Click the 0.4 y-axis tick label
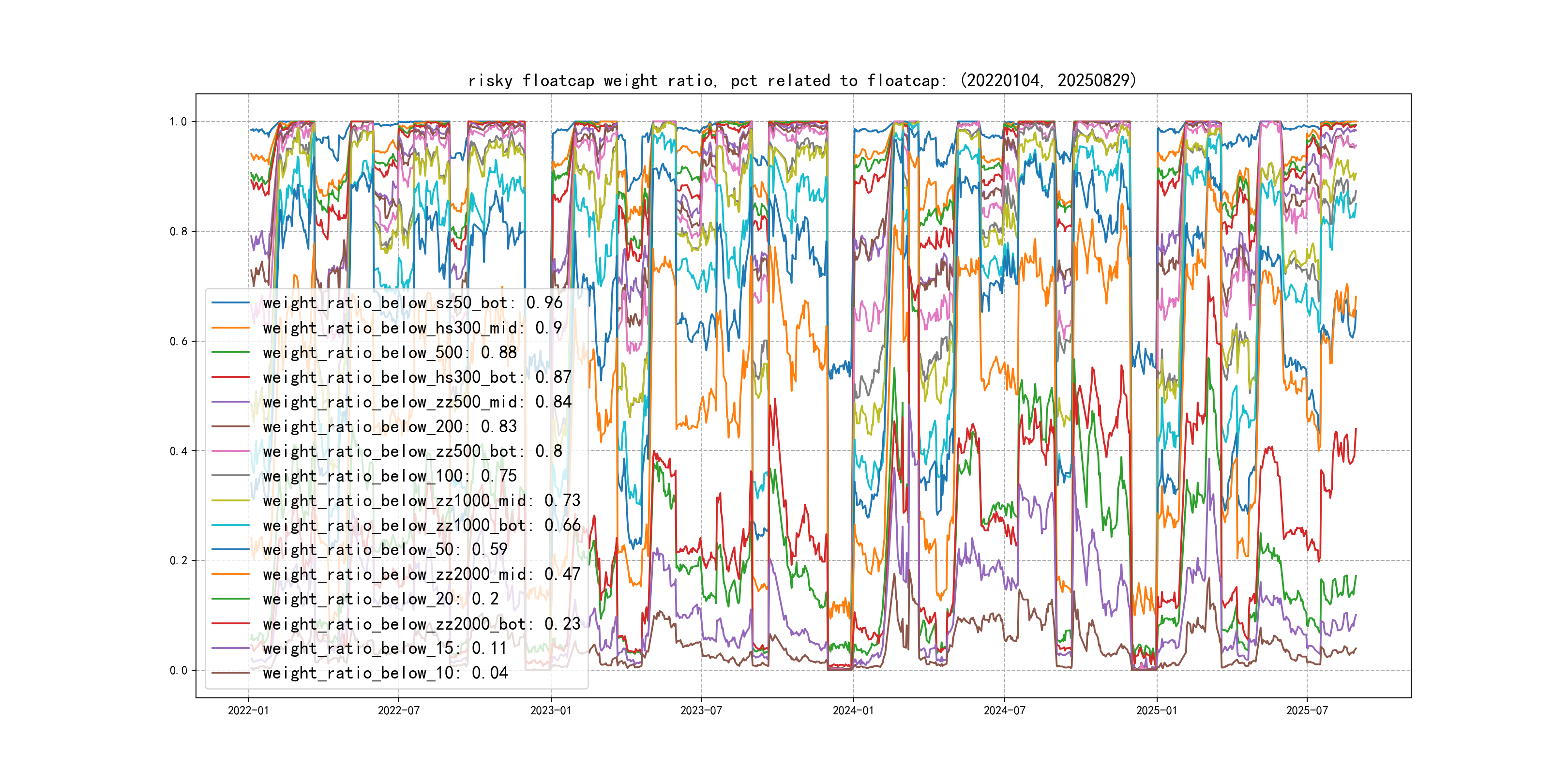 [x=178, y=451]
